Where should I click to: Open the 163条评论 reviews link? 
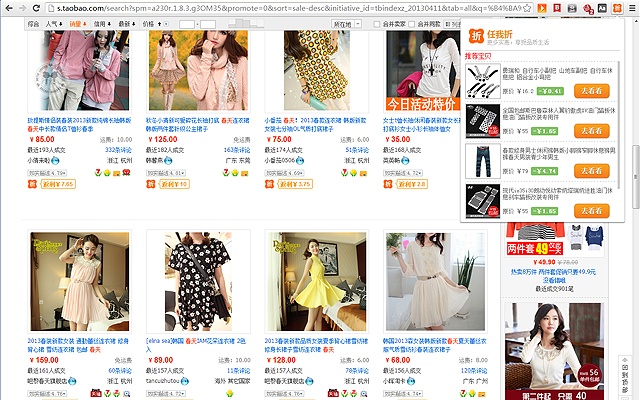coord(237,150)
